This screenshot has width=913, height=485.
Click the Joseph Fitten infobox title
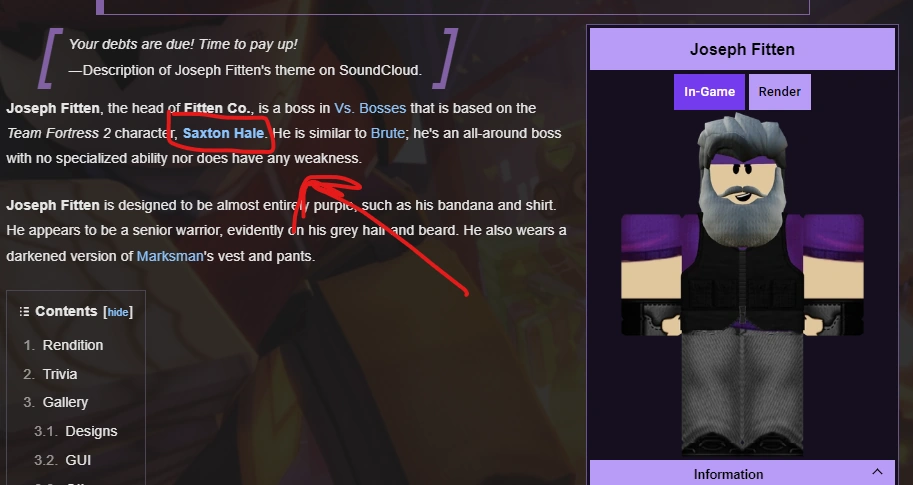742,49
